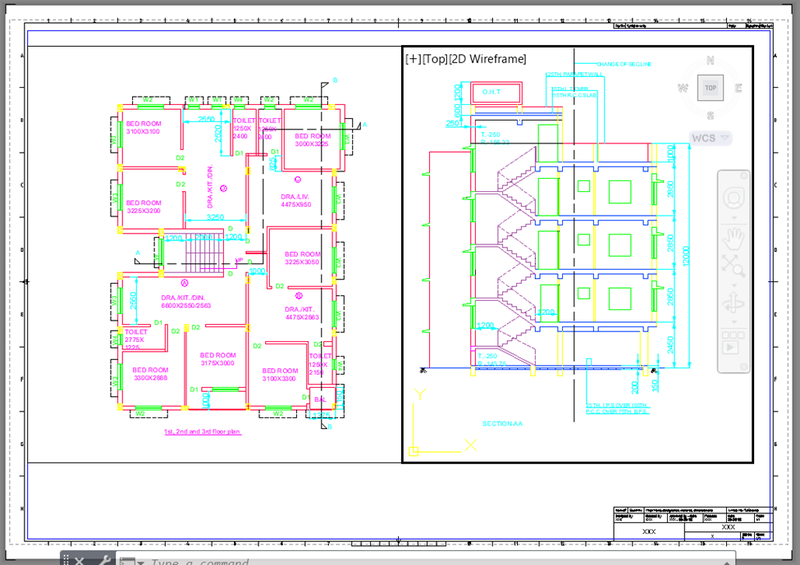Click the S compass direction on ViewCube
Screen dimensions: 800x565
pos(710,116)
